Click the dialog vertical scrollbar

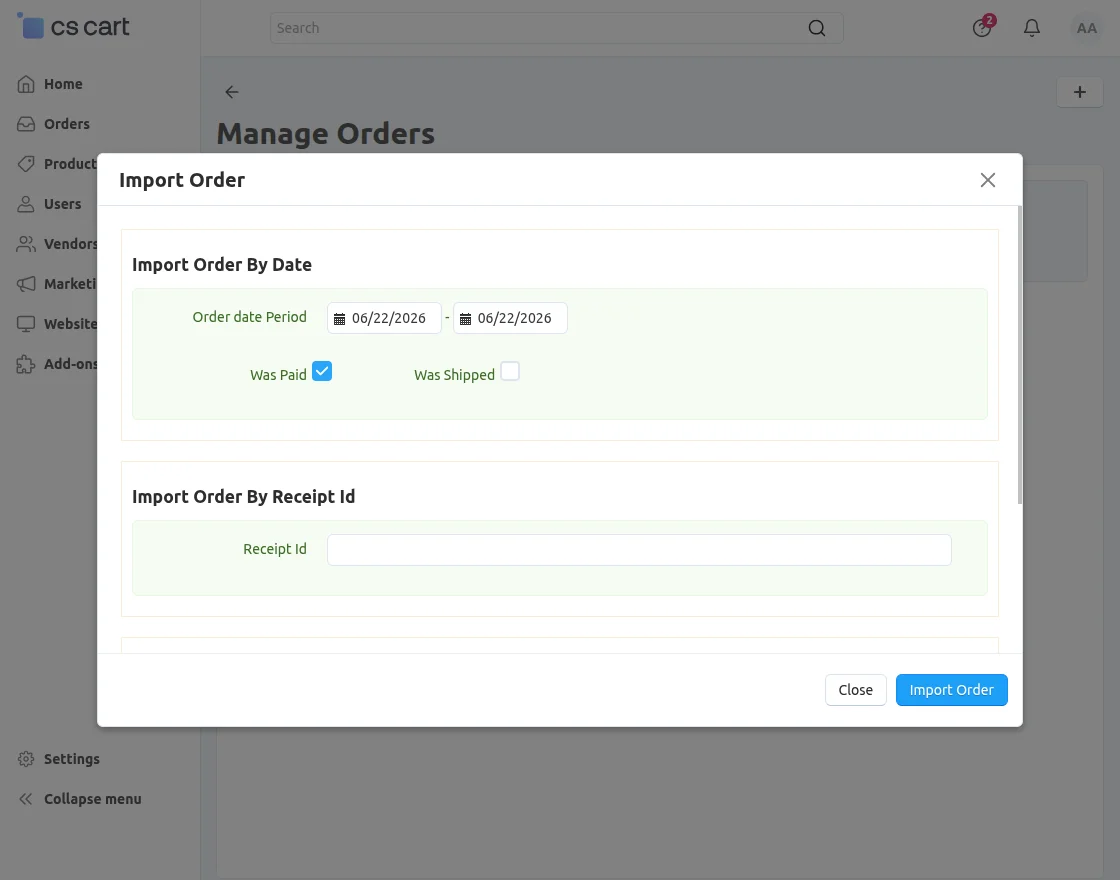[1019, 354]
